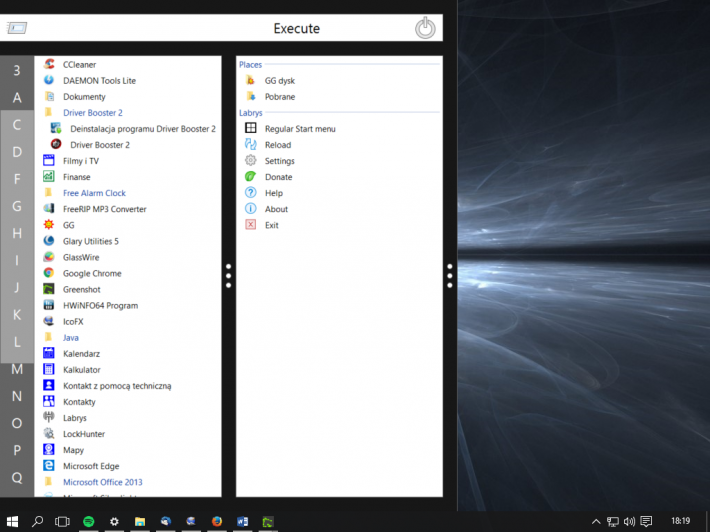710x532 pixels.
Task: Click the HWiNFO64 Program icon
Action: click(x=49, y=305)
